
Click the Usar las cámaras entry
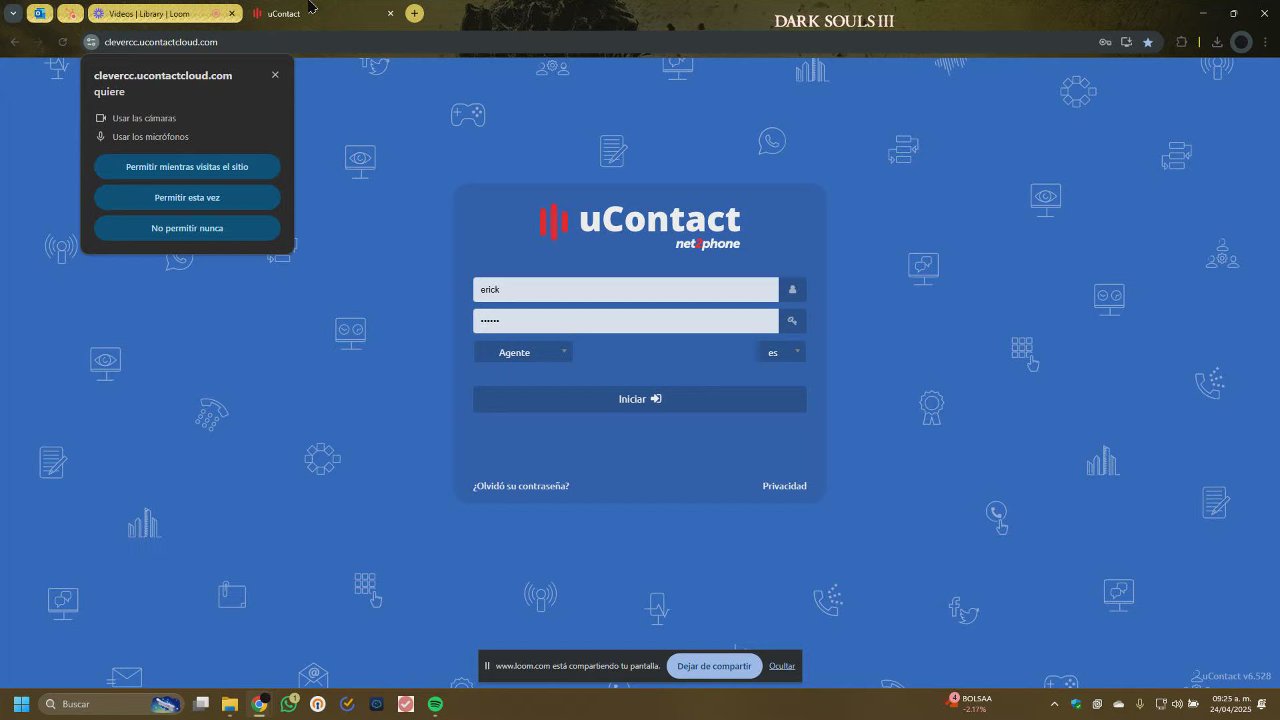tap(136, 118)
